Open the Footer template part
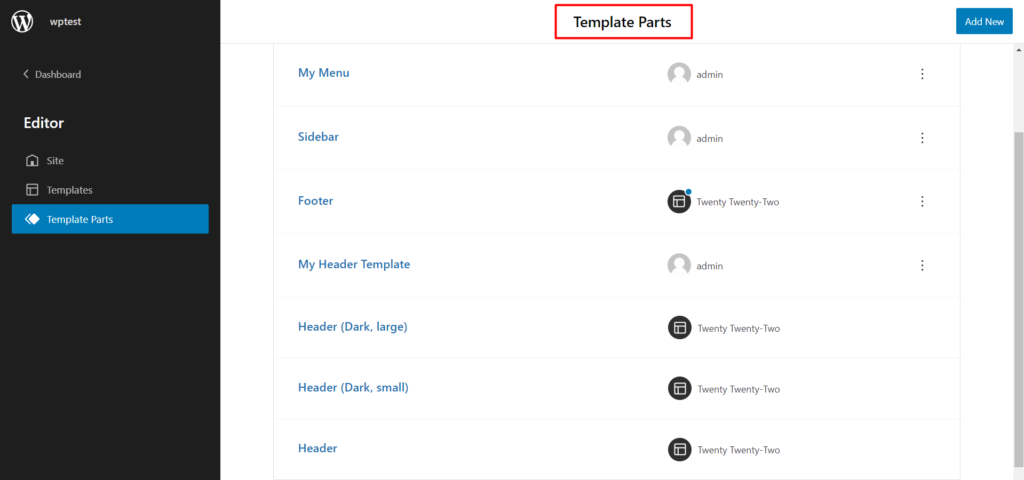The image size is (1024, 480). coord(316,201)
